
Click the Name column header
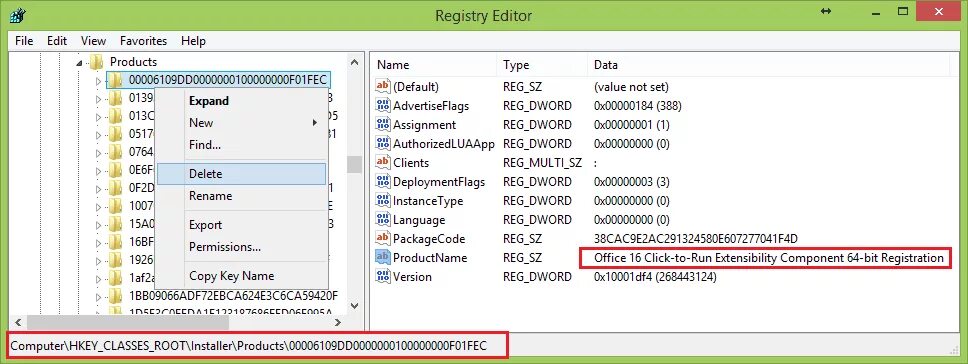[434, 65]
